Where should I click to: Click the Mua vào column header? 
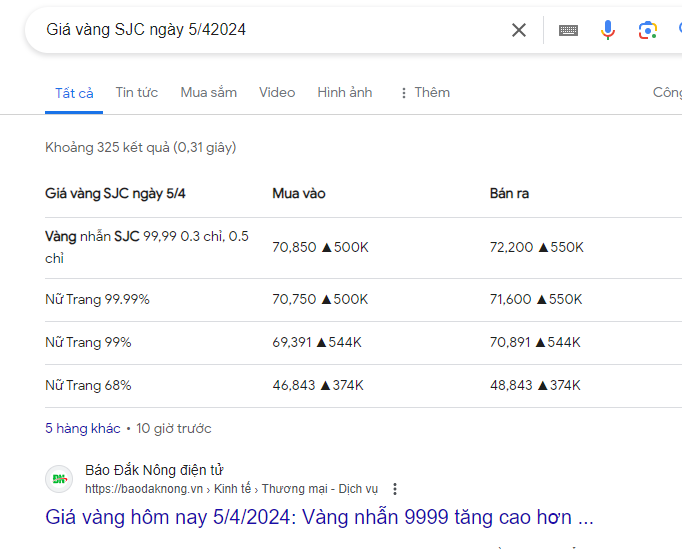click(x=298, y=193)
